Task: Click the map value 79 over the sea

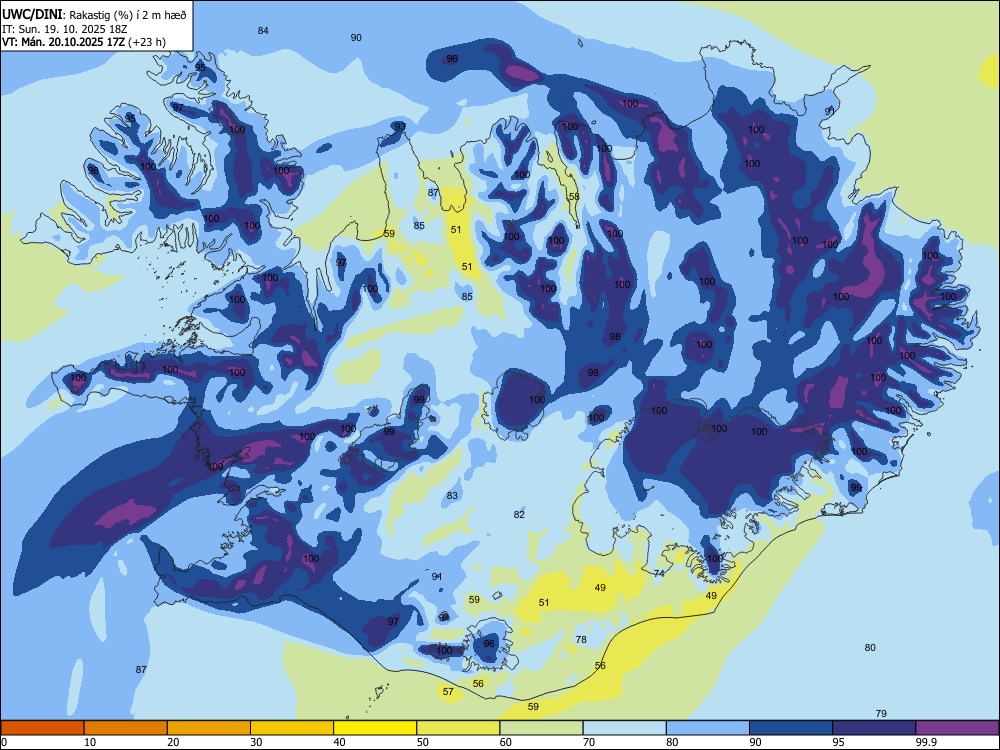Action: 881,714
